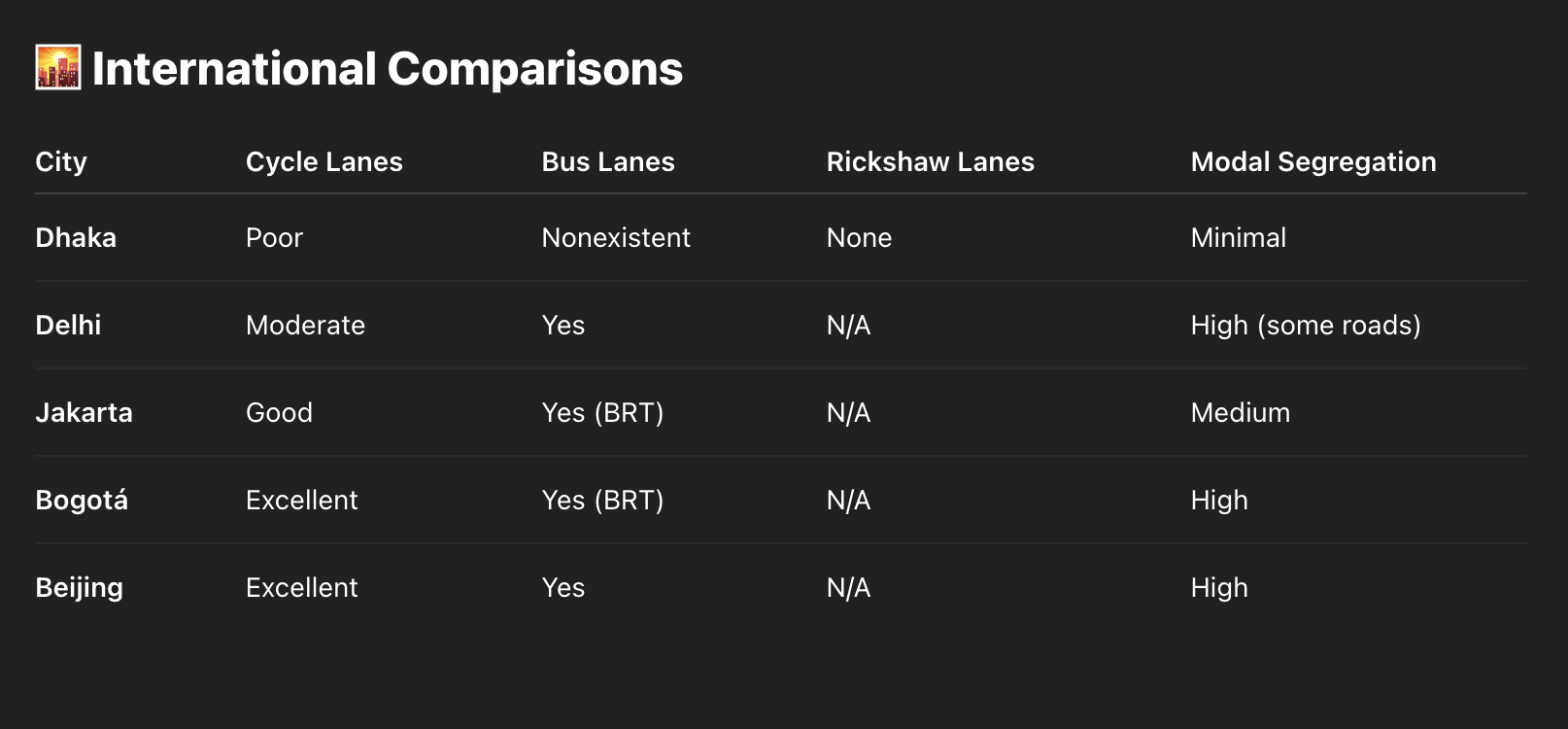Screen dimensions: 1568x729
Task: Click Jakarta's Yes (BRT) bus lanes cell
Action: pos(602,412)
